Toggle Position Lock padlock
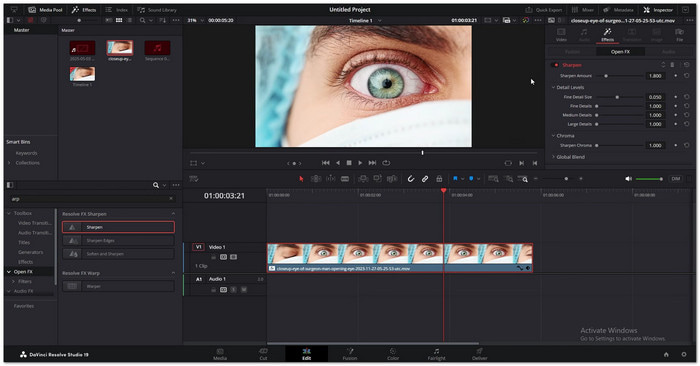 click(x=439, y=179)
